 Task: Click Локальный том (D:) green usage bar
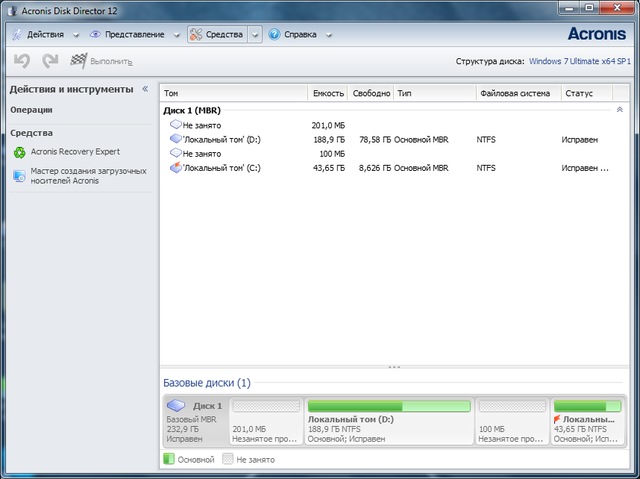click(x=388, y=406)
